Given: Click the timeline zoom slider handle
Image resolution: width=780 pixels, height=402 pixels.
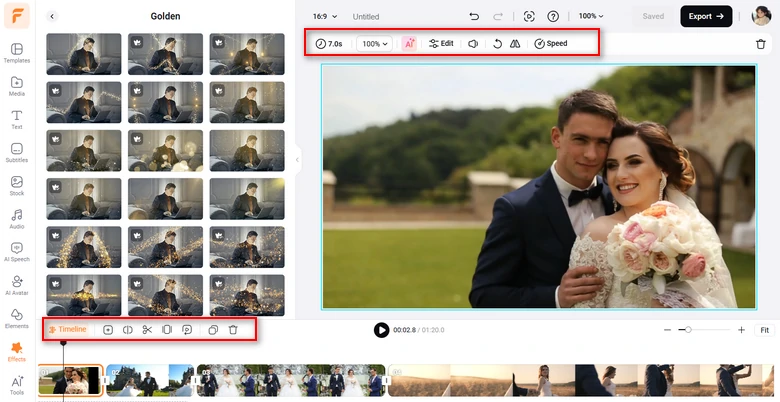Looking at the screenshot, I should click(x=688, y=330).
